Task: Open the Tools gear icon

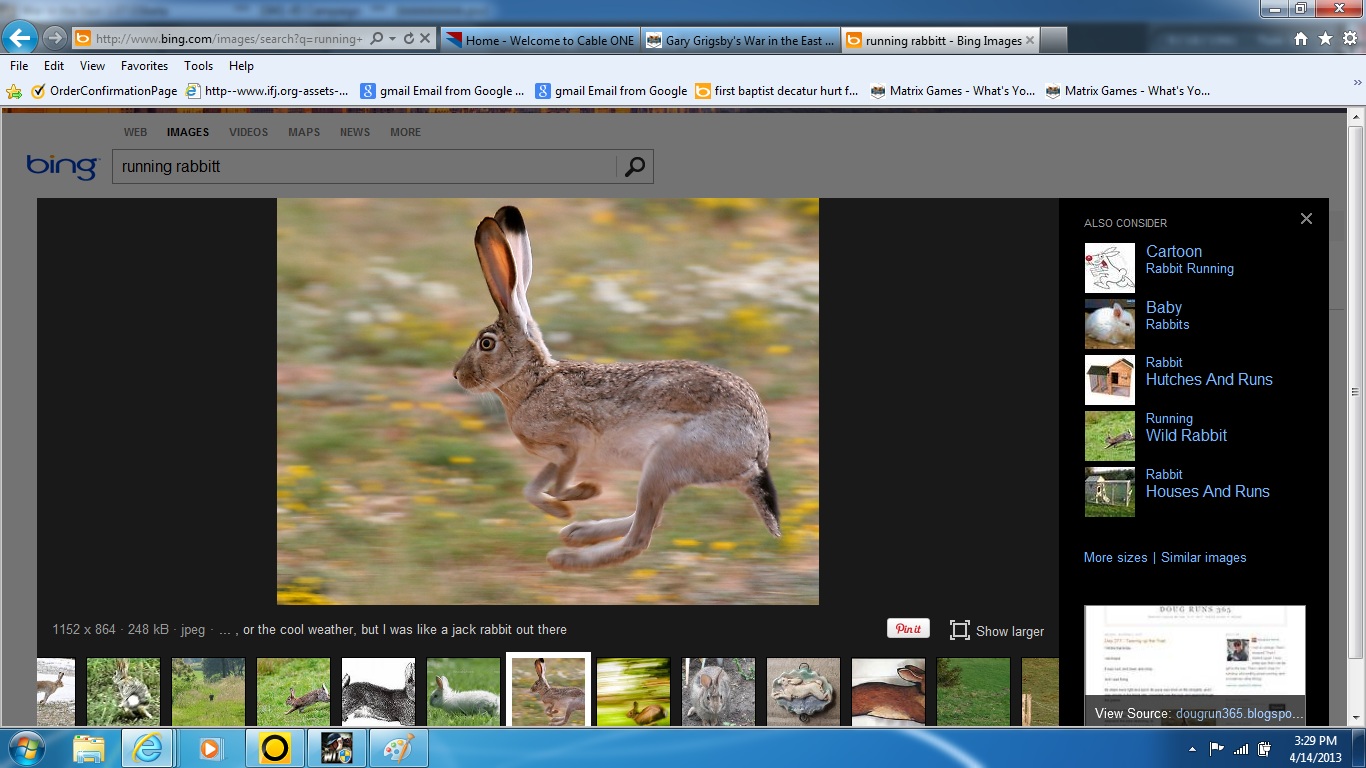Action: (1349, 39)
